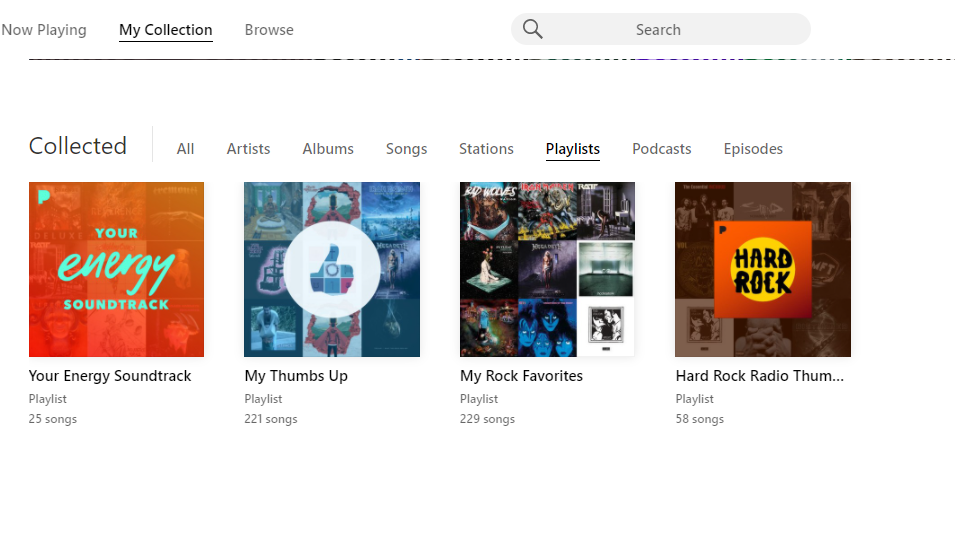Viewport: 955px width, 534px height.
Task: Select the Songs filter
Action: pos(406,149)
